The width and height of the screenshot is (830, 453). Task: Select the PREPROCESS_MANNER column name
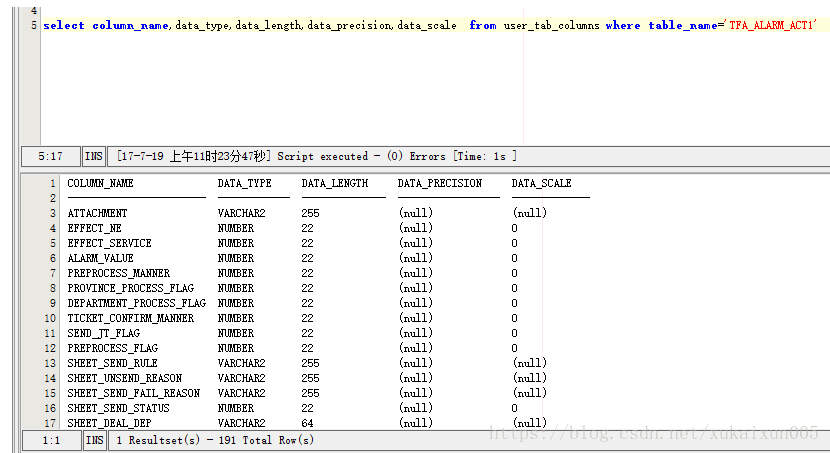pos(119,273)
